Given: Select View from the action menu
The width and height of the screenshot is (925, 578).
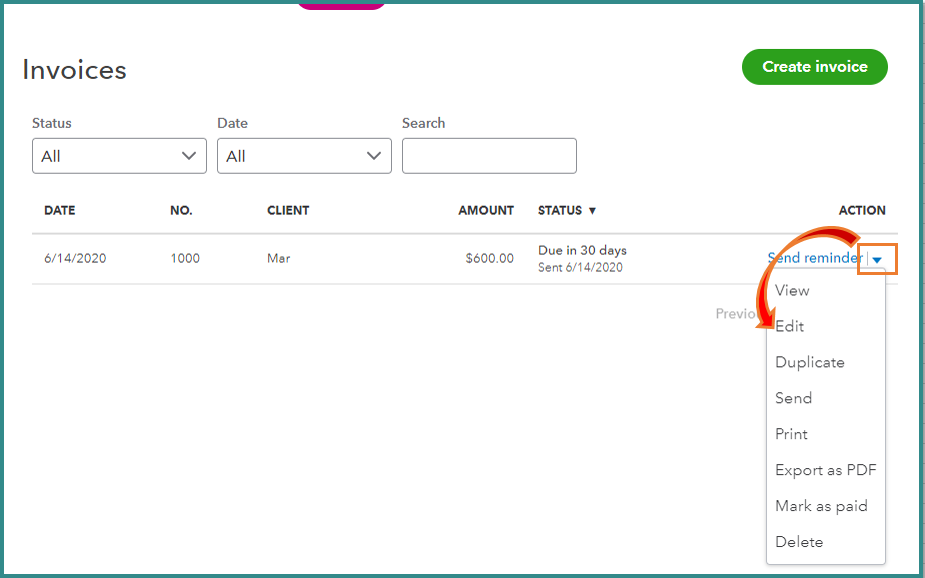Looking at the screenshot, I should [x=792, y=290].
